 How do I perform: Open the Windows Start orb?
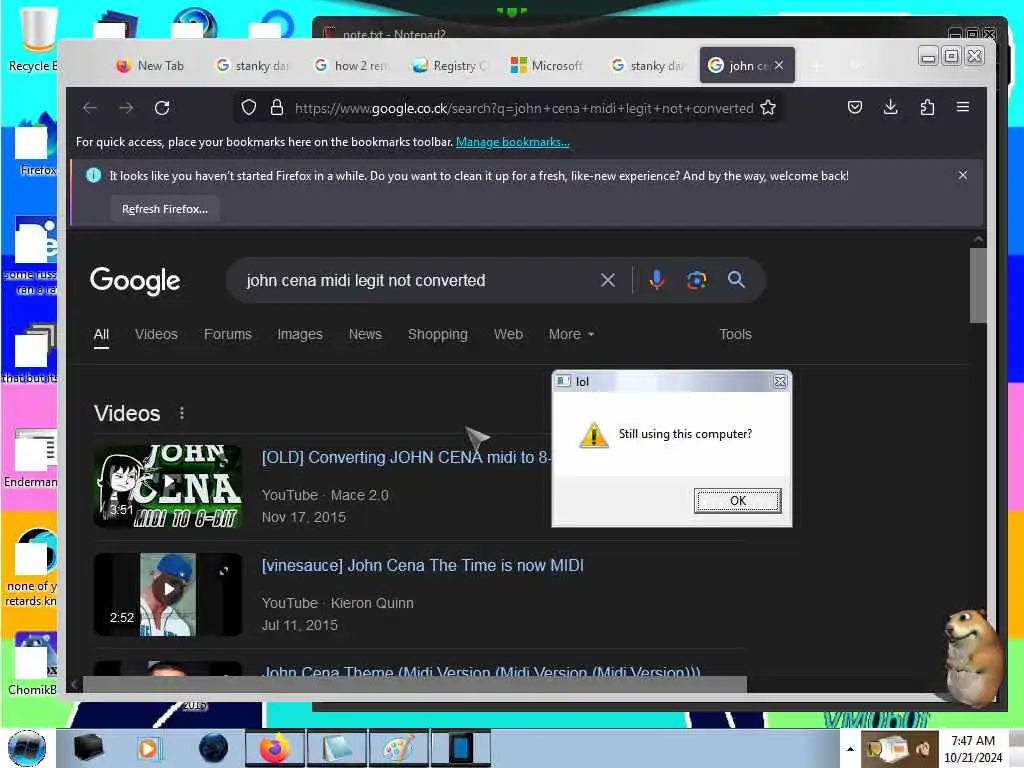tap(27, 748)
